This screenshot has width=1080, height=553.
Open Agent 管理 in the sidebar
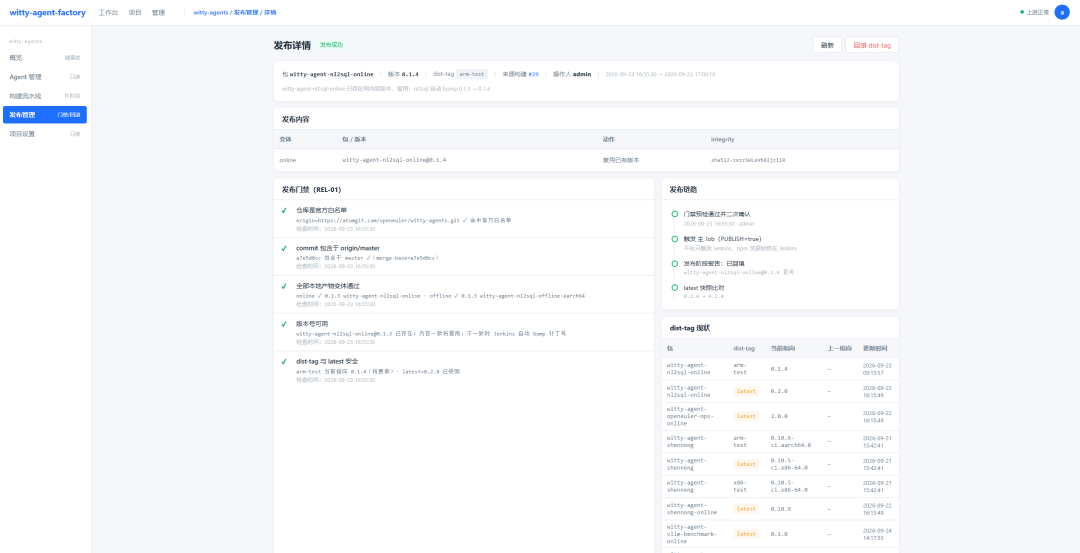point(45,77)
